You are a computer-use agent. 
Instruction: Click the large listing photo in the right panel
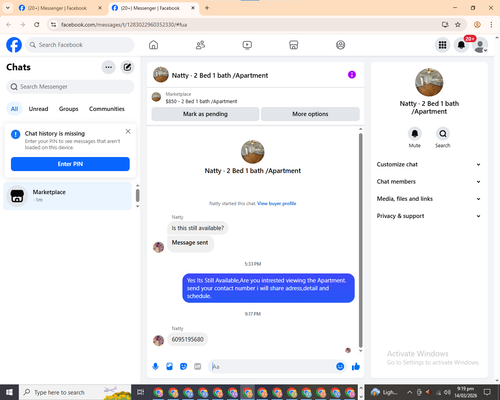pos(429,82)
